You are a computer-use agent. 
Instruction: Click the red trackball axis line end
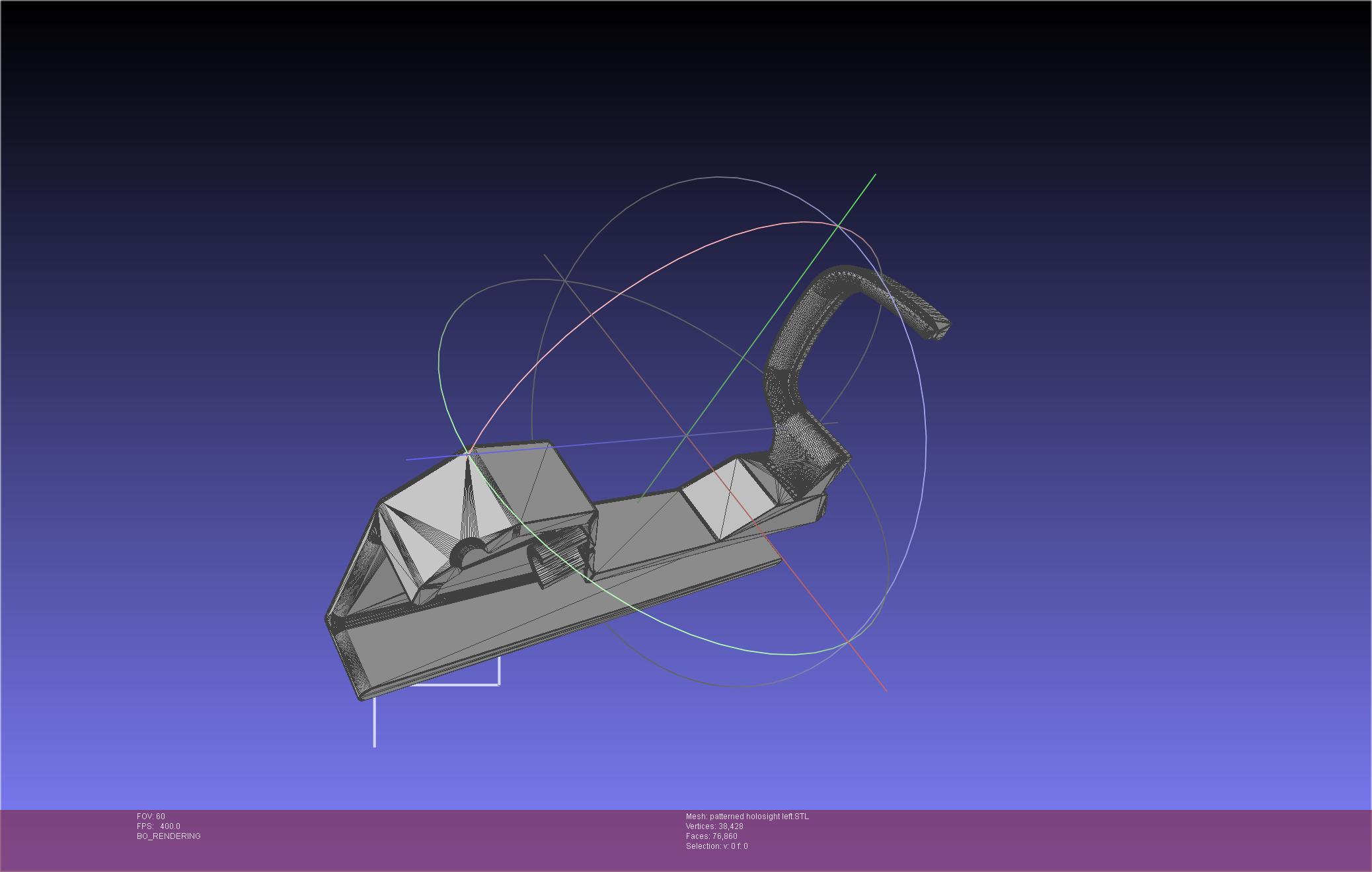885,690
